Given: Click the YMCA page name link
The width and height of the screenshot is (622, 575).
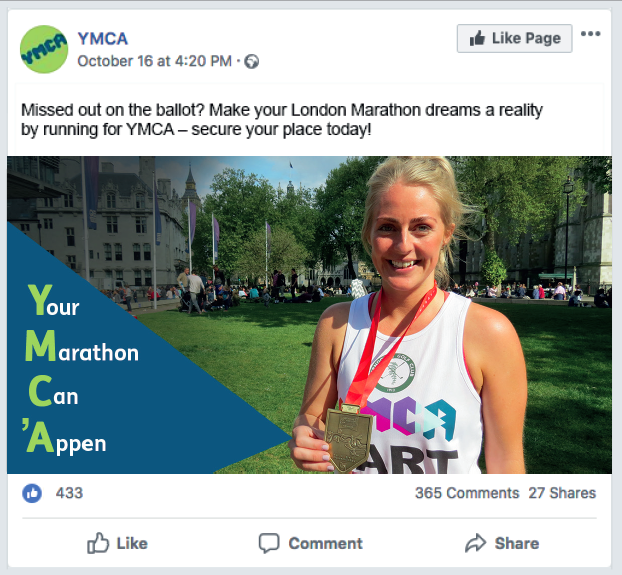Looking at the screenshot, I should [x=103, y=38].
